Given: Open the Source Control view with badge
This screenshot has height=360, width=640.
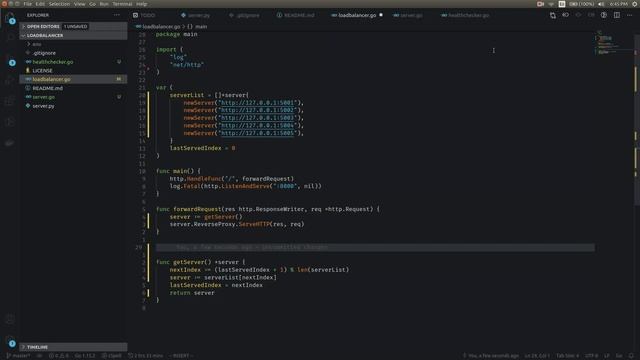Looking at the screenshot, I should 10,60.
